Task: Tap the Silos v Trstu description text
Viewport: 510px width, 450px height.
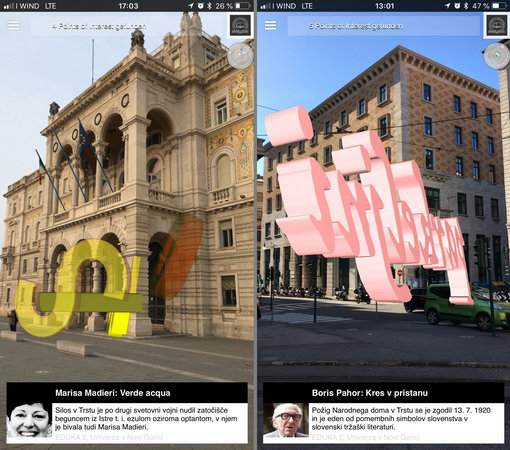Action: [146, 418]
